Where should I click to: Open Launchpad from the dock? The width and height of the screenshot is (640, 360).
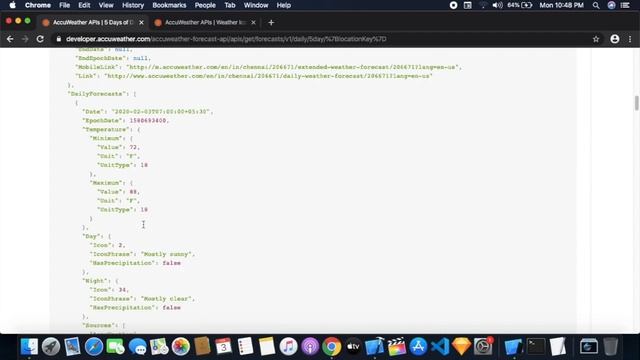(51, 347)
